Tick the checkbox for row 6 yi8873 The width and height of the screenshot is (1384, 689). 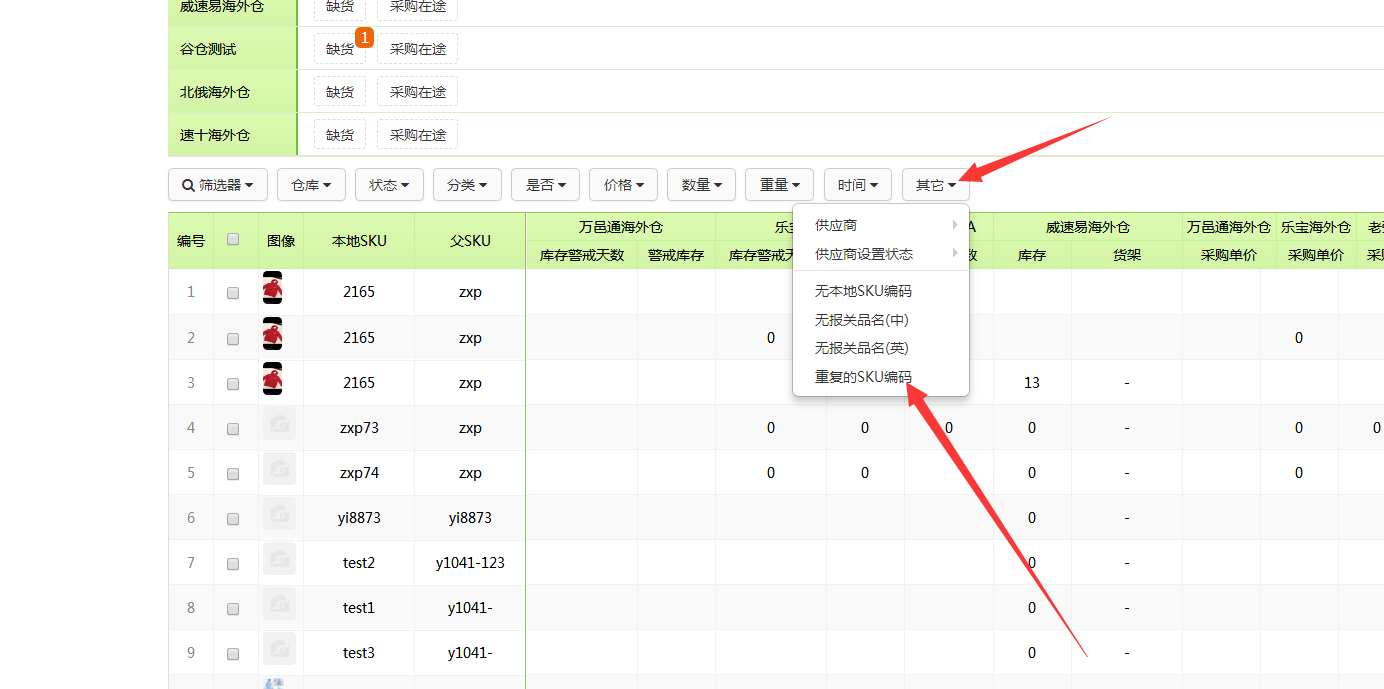233,519
